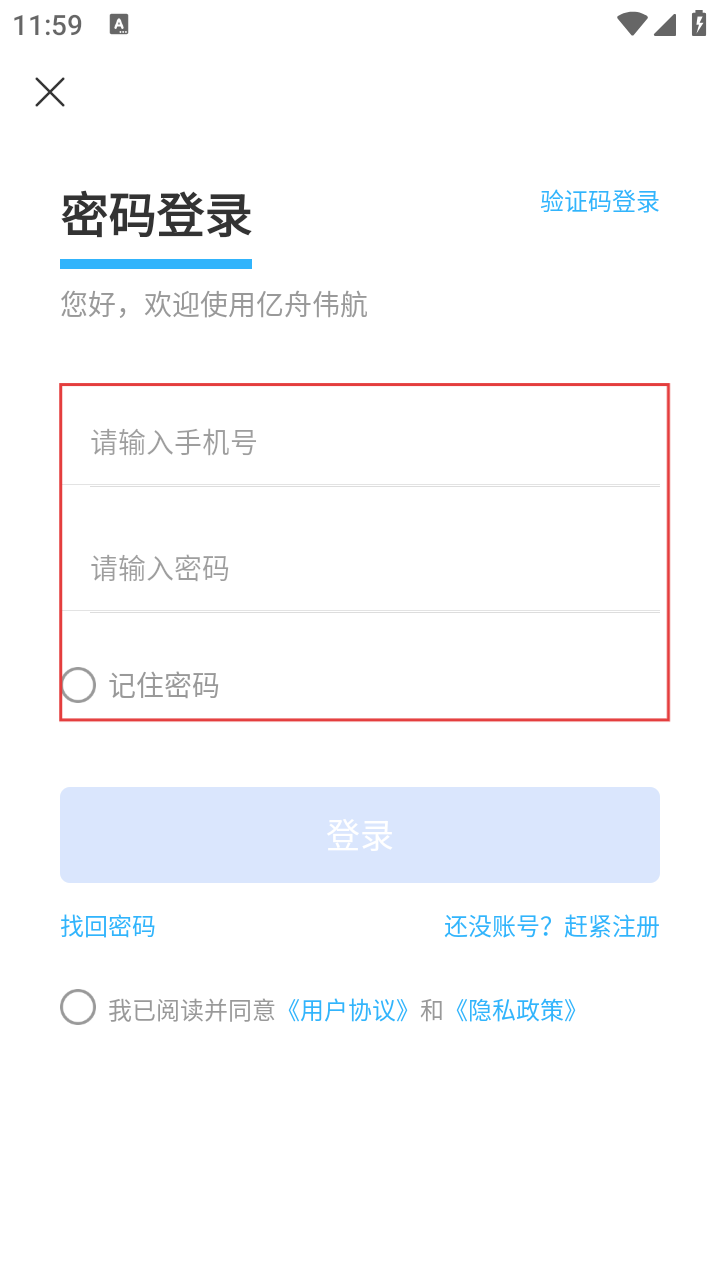
Task: Open the 《用户协议》 link
Action: (x=347, y=1010)
